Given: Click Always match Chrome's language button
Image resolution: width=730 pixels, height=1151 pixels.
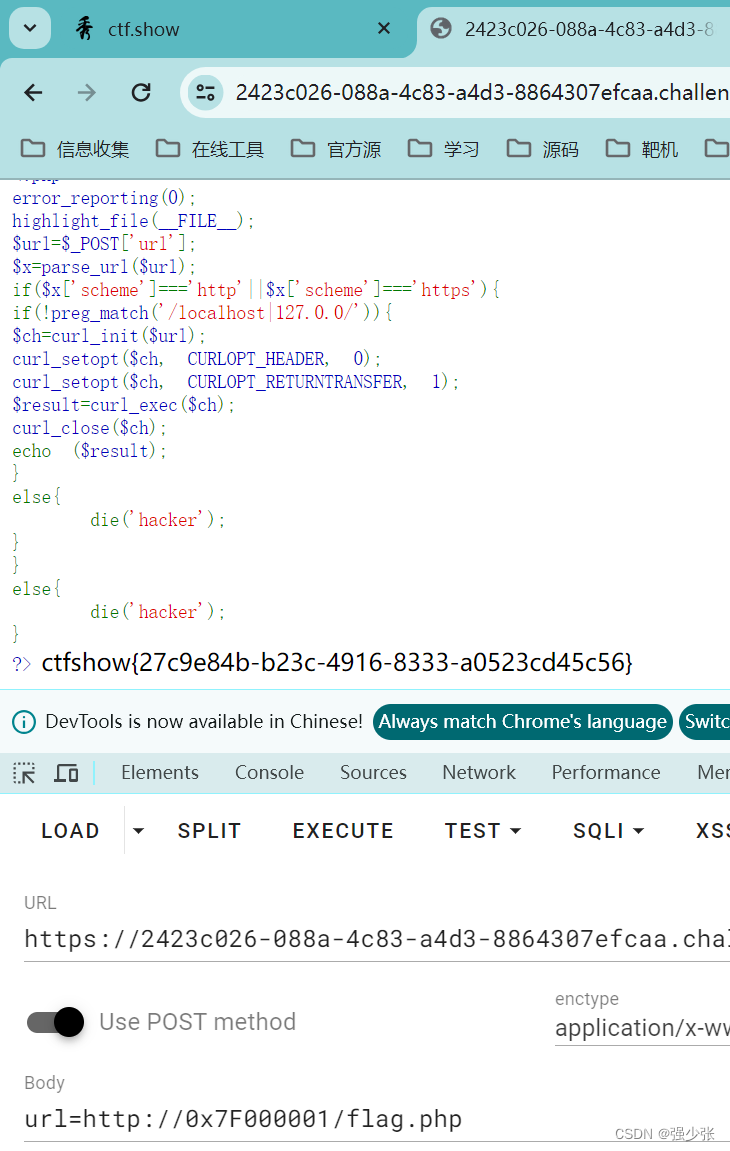Looking at the screenshot, I should [x=522, y=722].
